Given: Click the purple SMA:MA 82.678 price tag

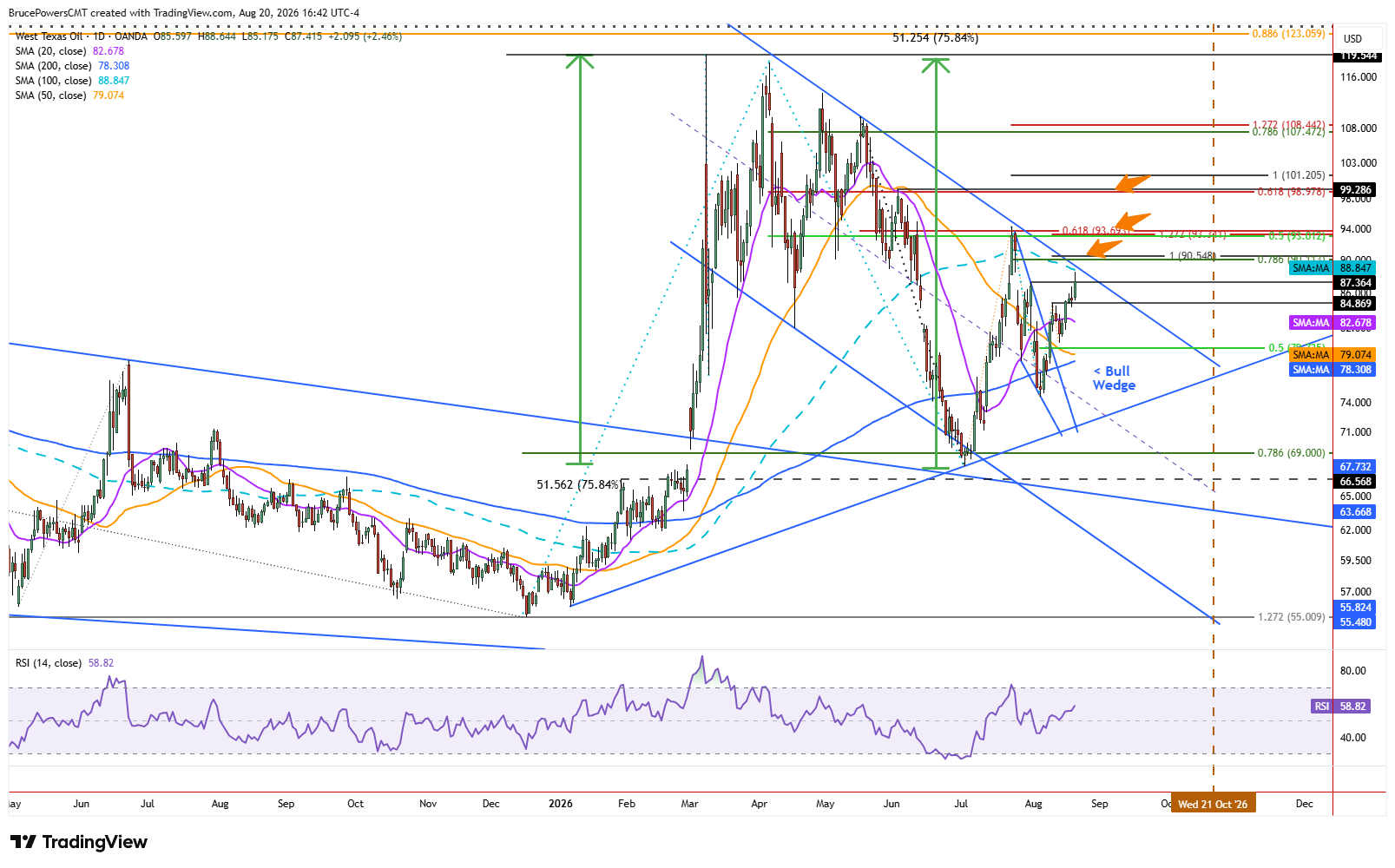Looking at the screenshot, I should tap(1331, 323).
